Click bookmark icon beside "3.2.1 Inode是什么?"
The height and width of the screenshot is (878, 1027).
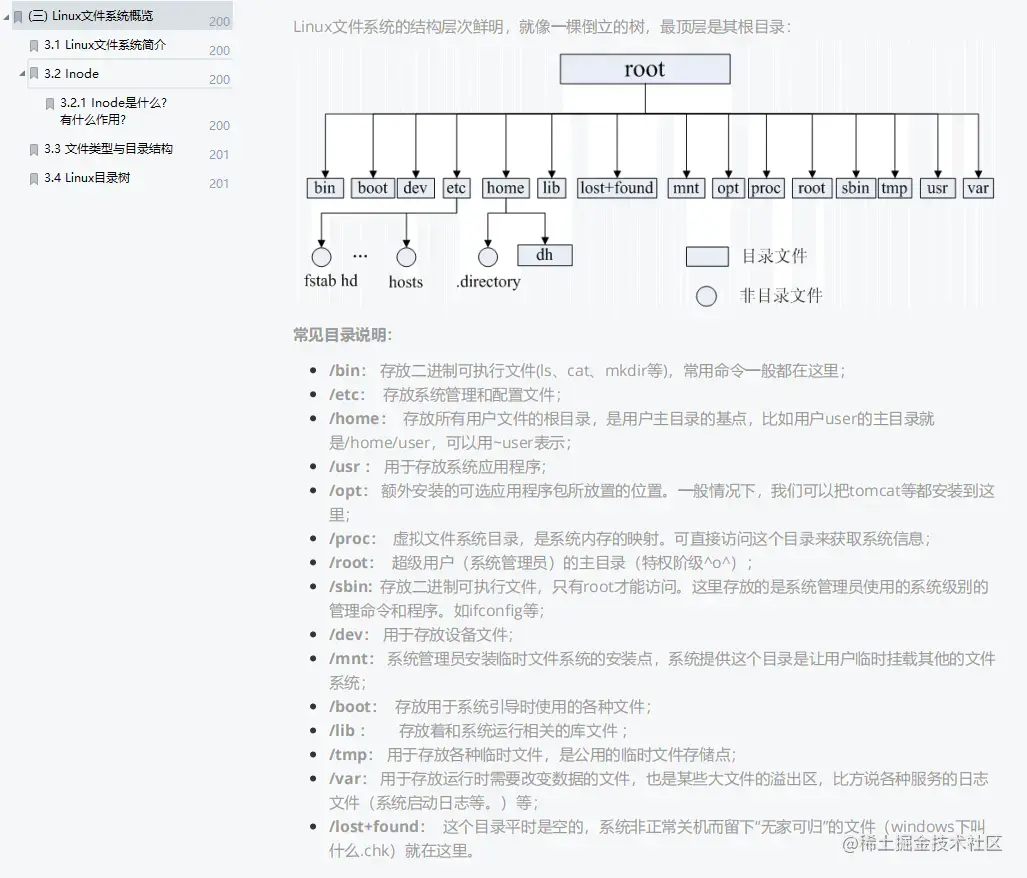[50, 103]
